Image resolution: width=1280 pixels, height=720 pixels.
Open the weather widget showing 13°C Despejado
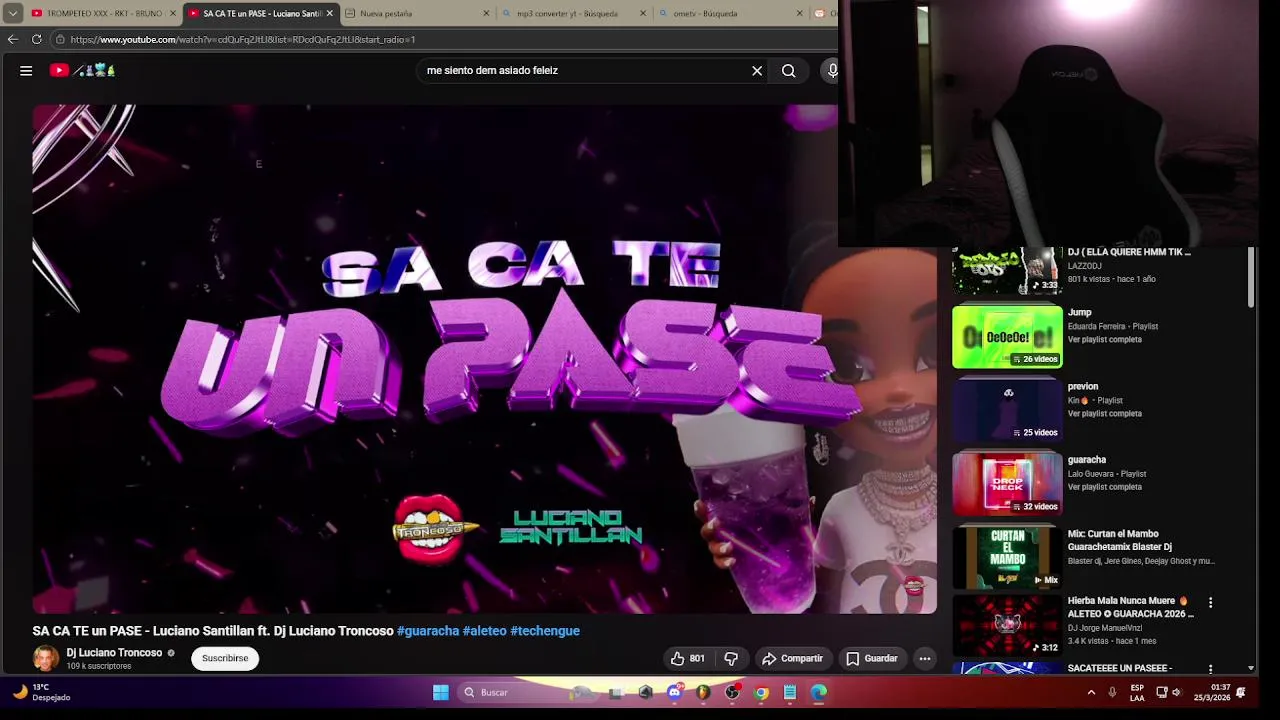[42, 692]
